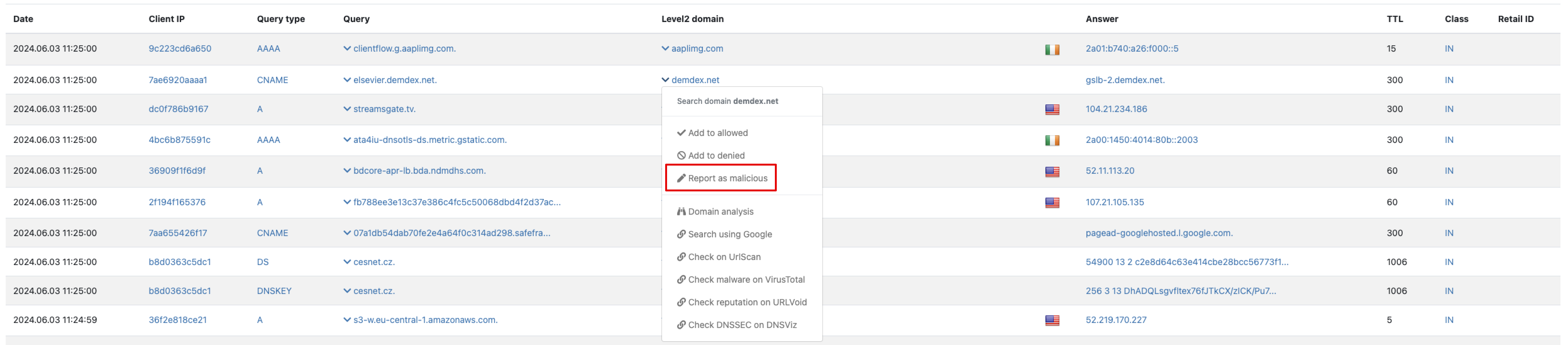
Task: Click the Client IP column header
Action: tap(166, 19)
